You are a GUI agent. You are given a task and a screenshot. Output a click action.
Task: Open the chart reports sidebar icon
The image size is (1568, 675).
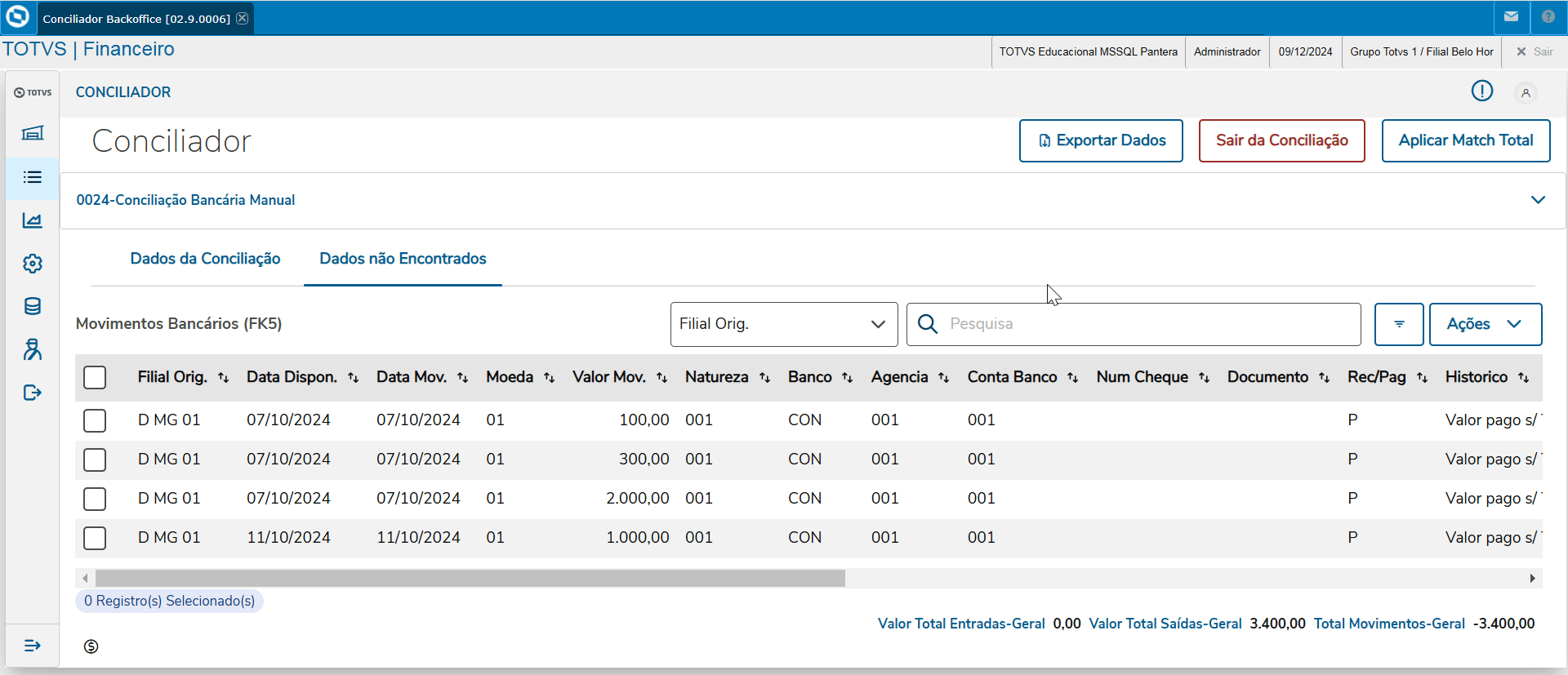[33, 220]
